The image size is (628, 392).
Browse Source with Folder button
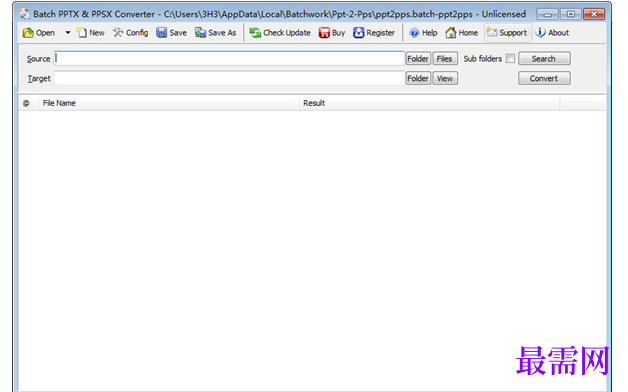(418, 58)
